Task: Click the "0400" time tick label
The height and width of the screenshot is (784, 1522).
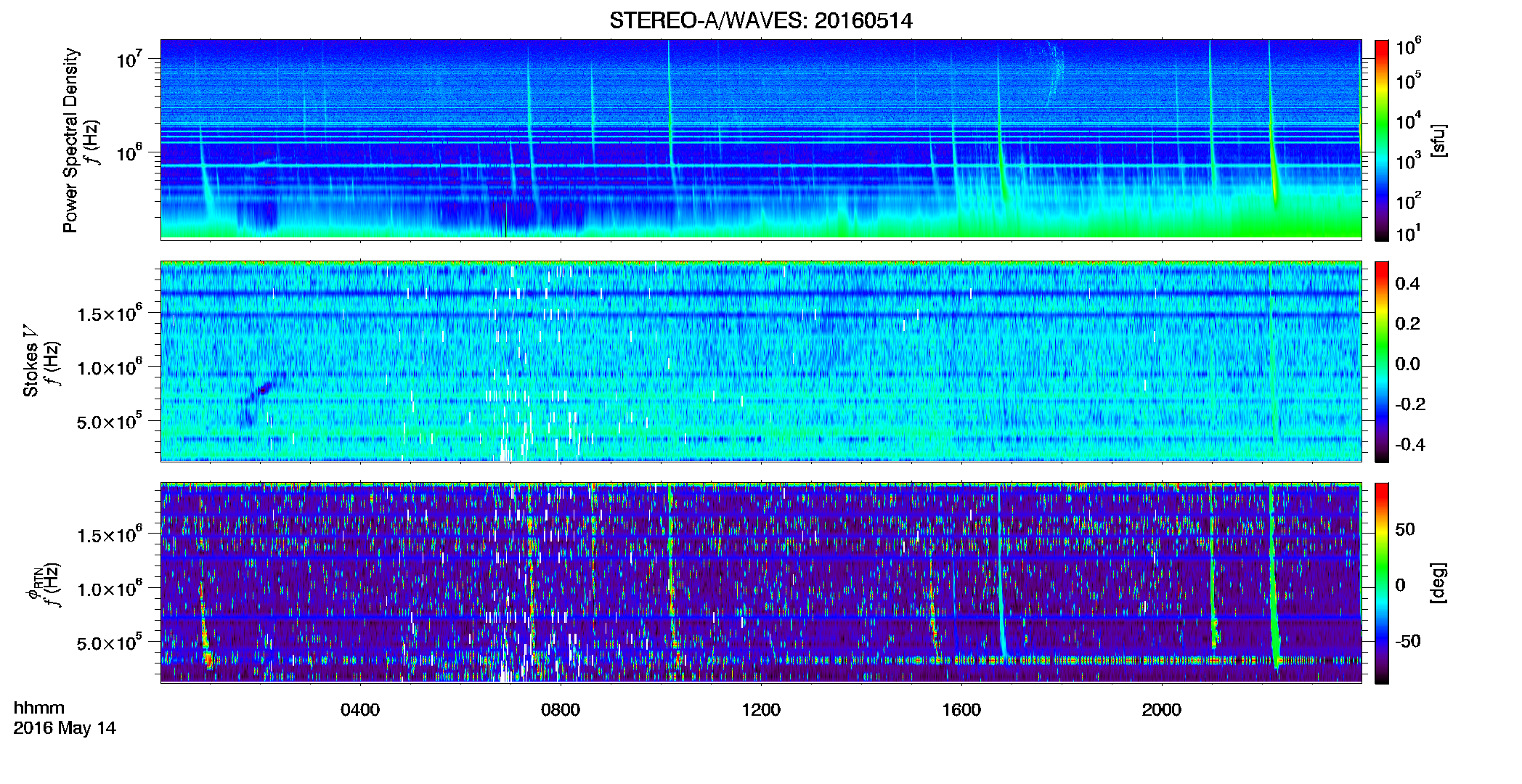Action: pos(360,710)
